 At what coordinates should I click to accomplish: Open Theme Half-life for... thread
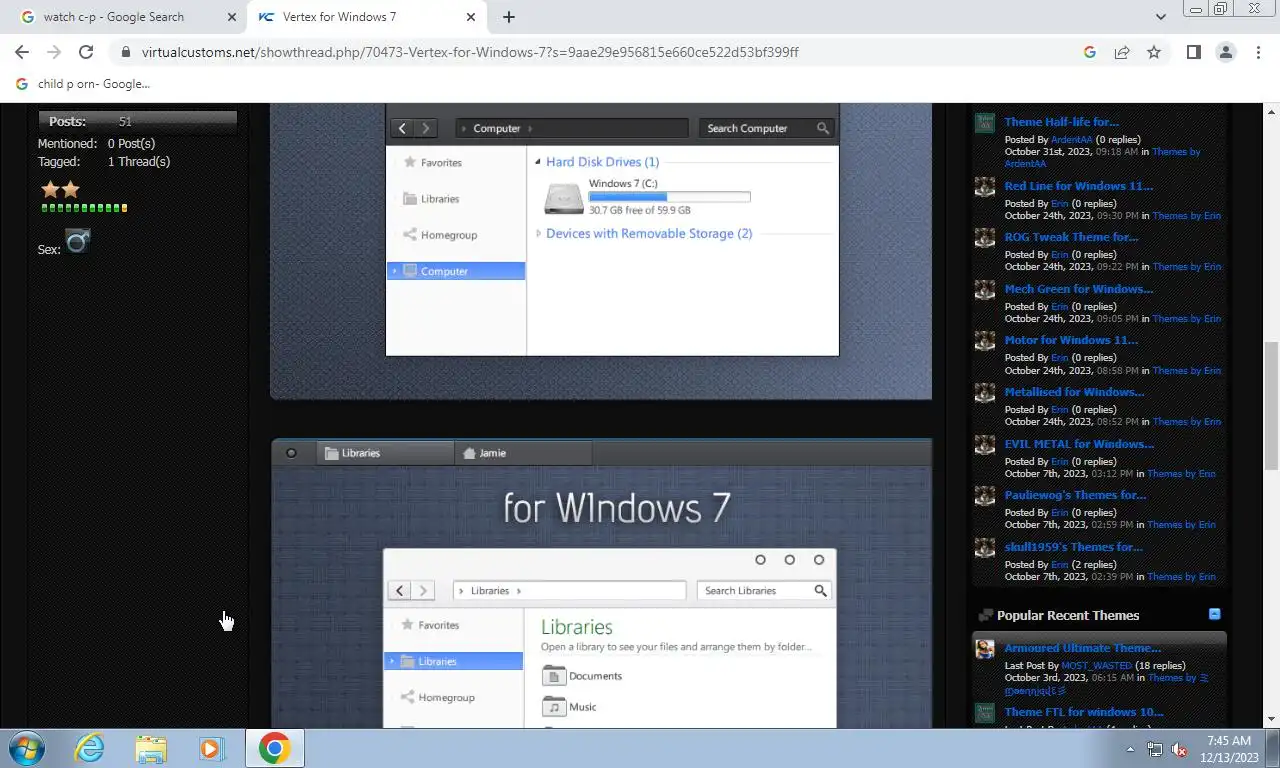point(1061,122)
